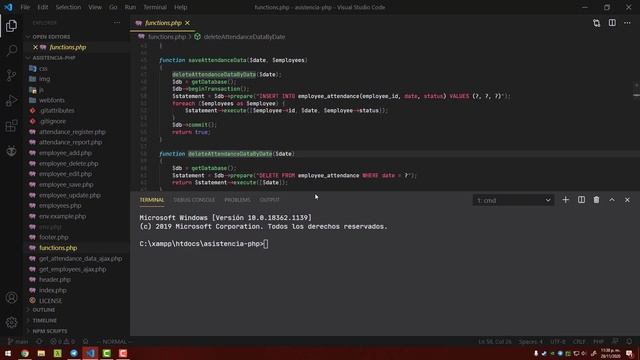Open the notifications bell in status bar
The height and width of the screenshot is (360, 640).
629,342
